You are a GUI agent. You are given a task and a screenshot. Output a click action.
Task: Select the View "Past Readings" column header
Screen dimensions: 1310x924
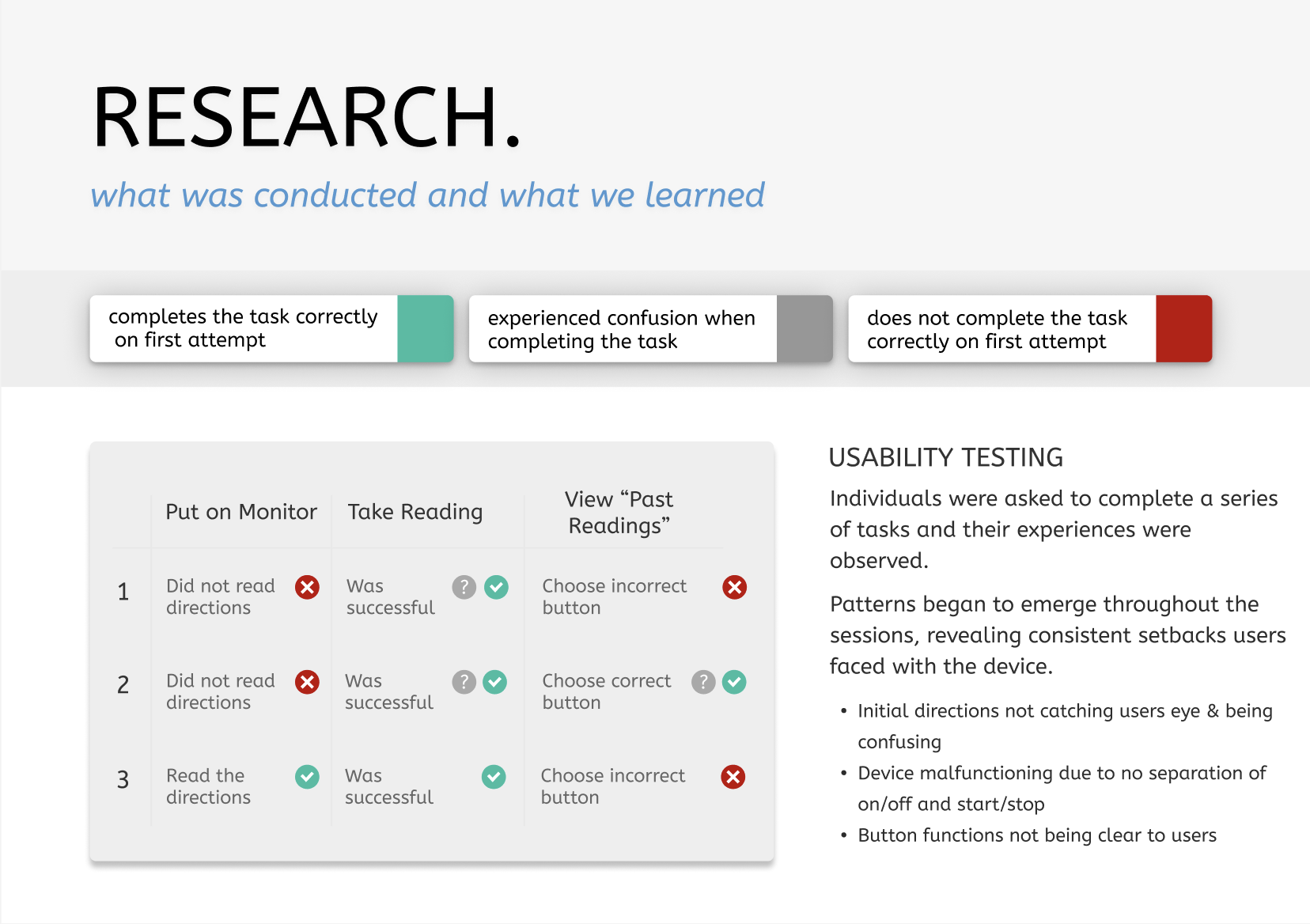coord(619,513)
